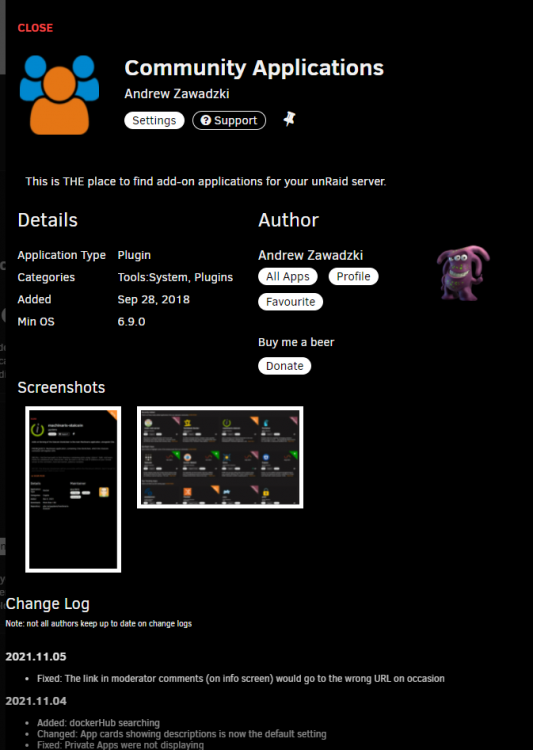533x750 pixels.
Task: Click the 'Fixed: The link in moderator comments' entry
Action: pos(241,679)
